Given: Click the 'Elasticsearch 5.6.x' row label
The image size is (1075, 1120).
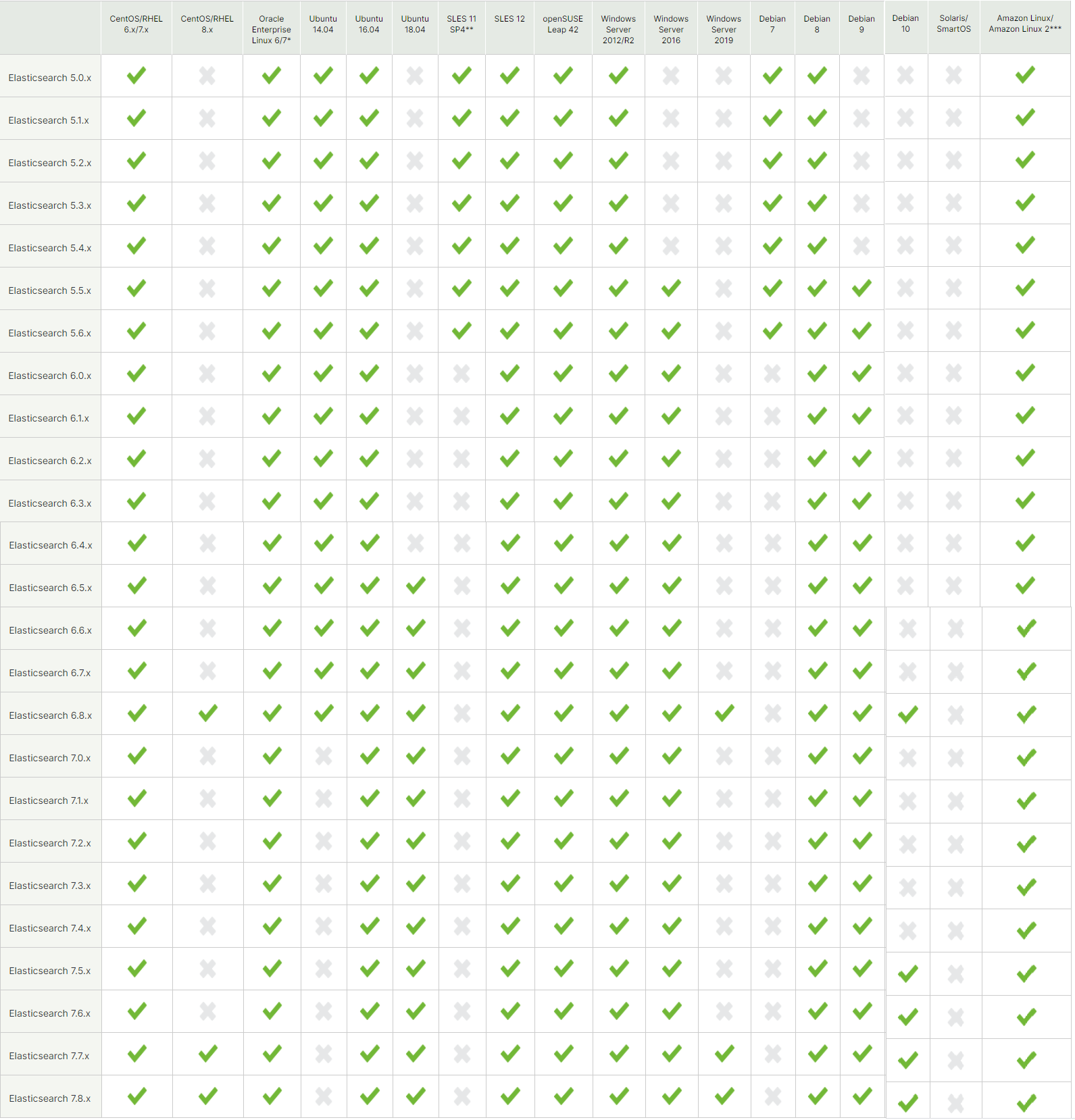Looking at the screenshot, I should [x=50, y=333].
